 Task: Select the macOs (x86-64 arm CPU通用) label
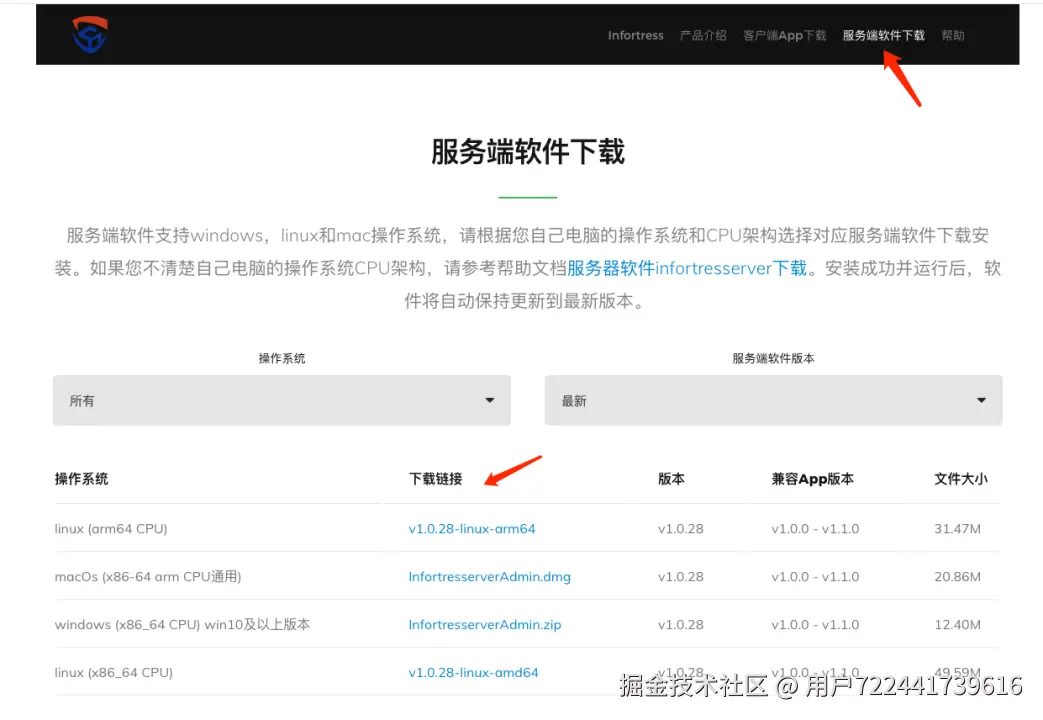pyautogui.click(x=148, y=577)
